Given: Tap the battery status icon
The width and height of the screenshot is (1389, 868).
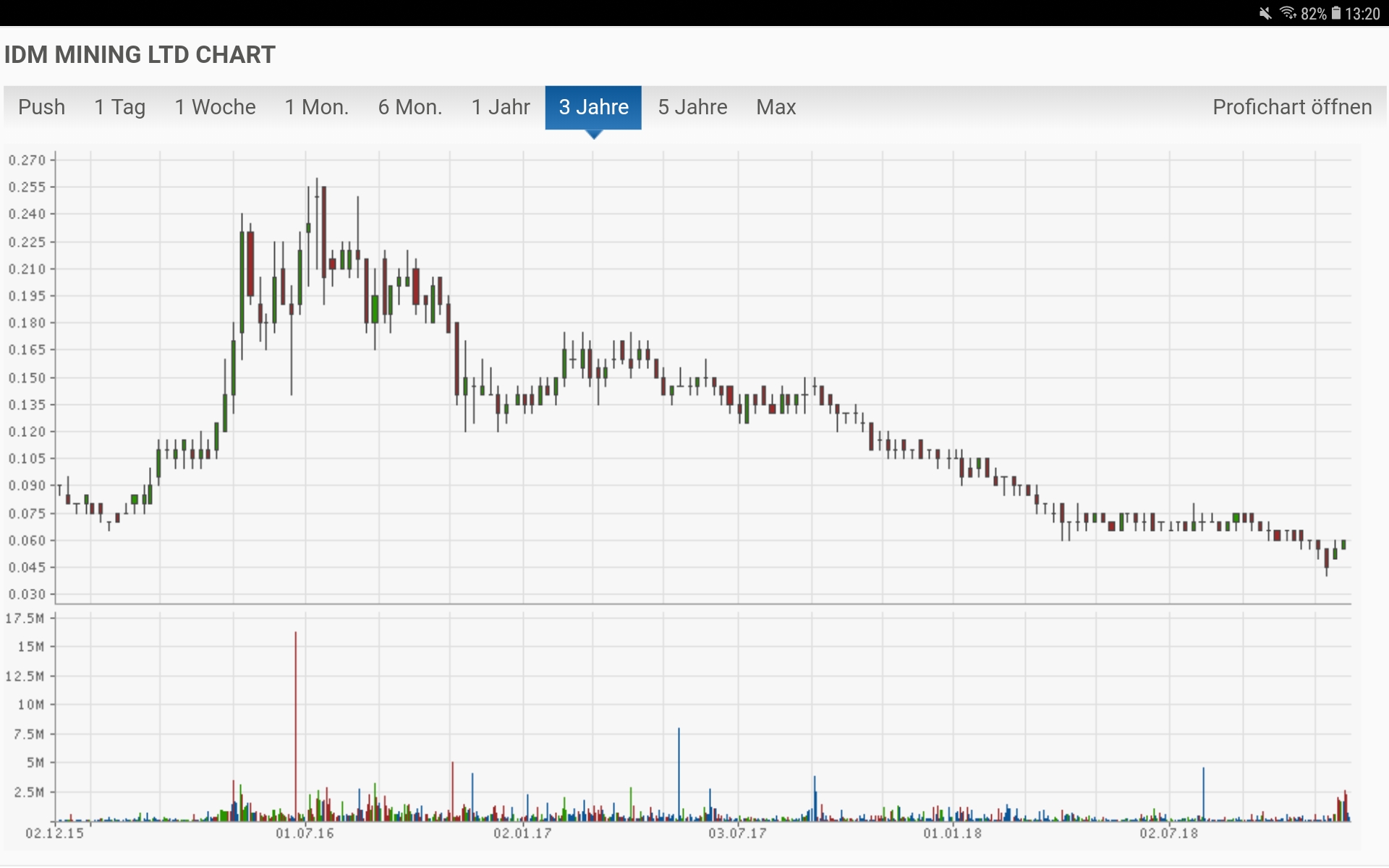Looking at the screenshot, I should [x=1335, y=13].
